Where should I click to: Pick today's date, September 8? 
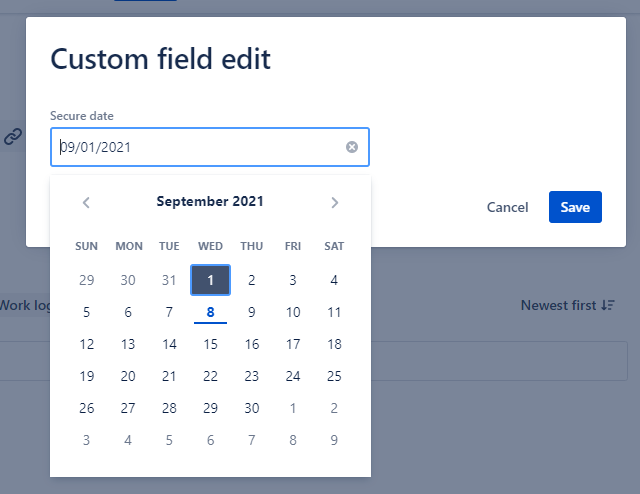pos(210,312)
